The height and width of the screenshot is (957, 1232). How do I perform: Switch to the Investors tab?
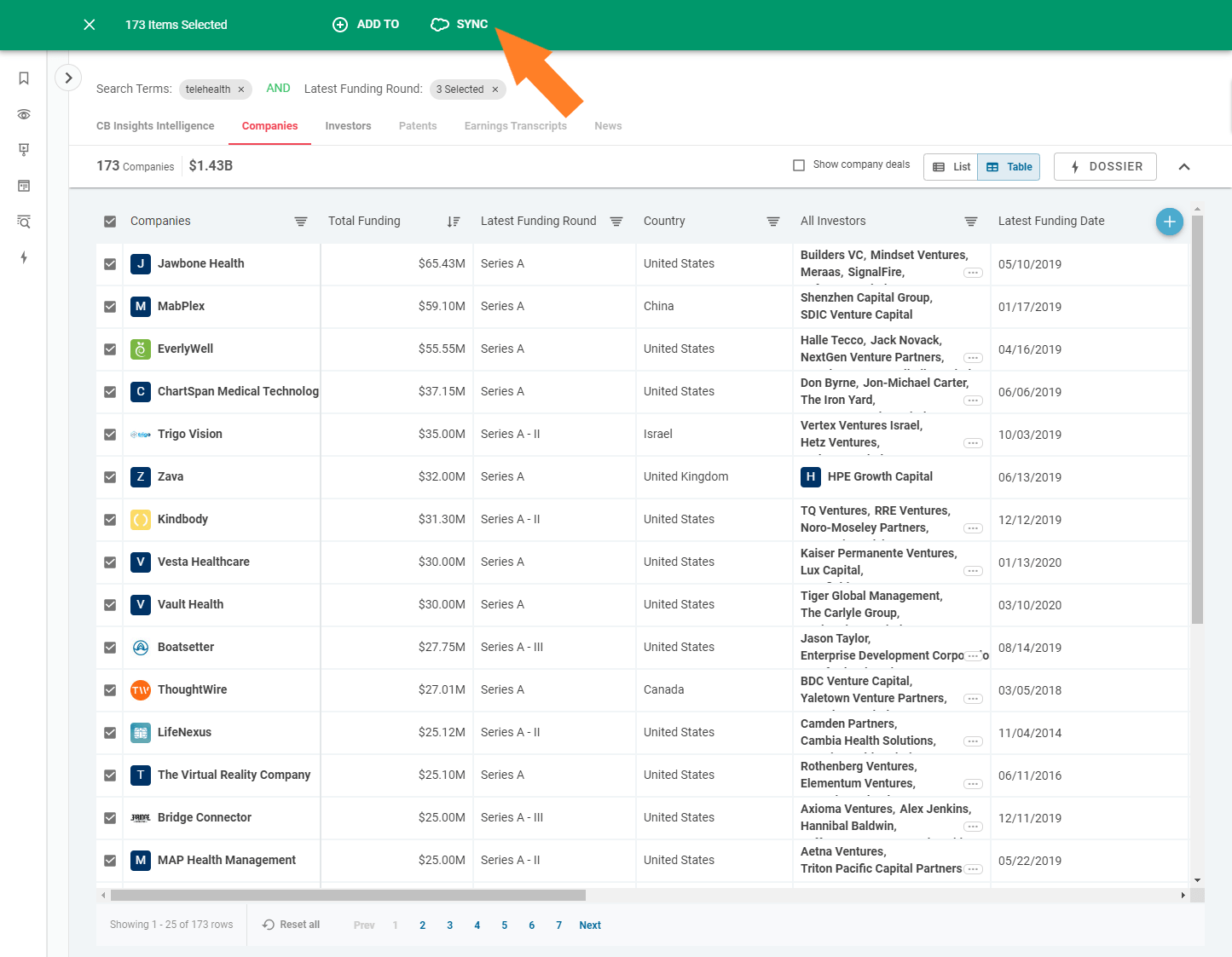click(x=348, y=126)
